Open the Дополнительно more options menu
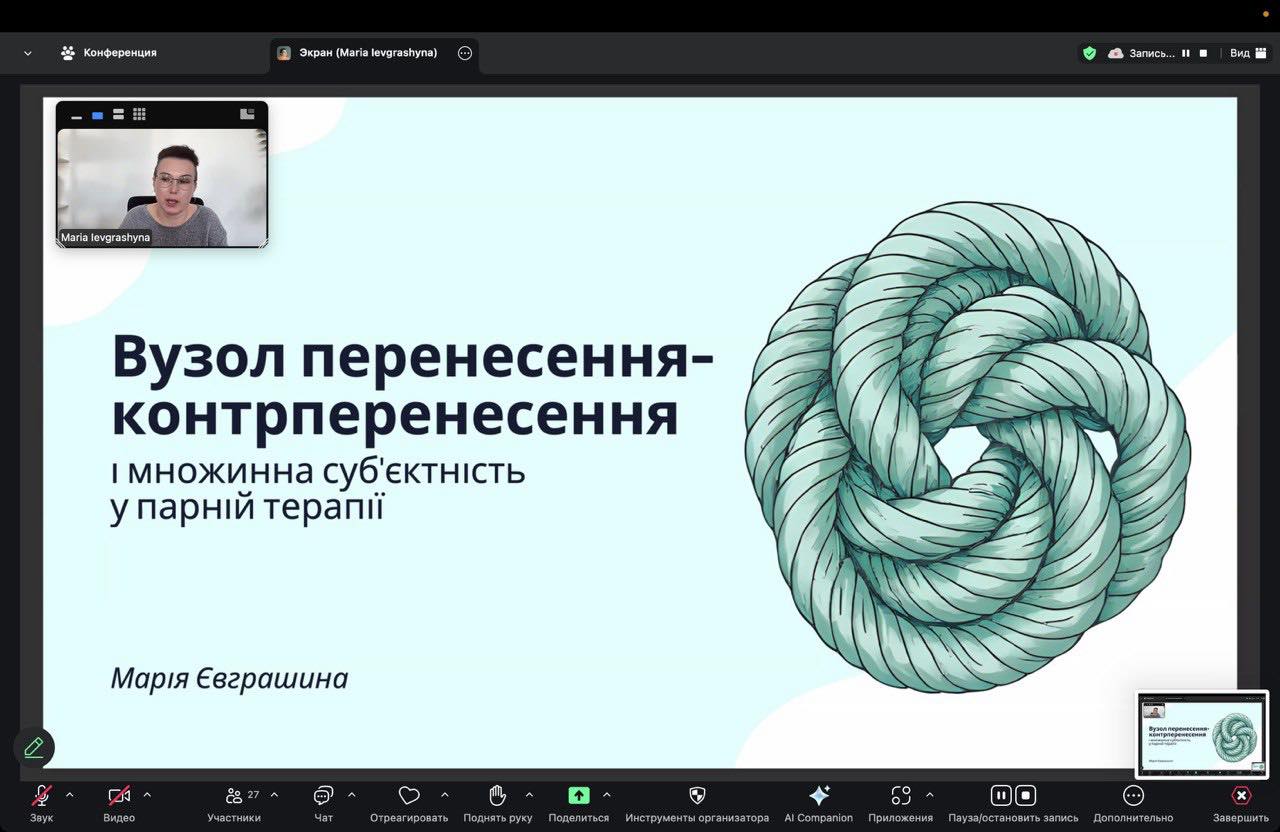The height and width of the screenshot is (832, 1280). 1133,796
